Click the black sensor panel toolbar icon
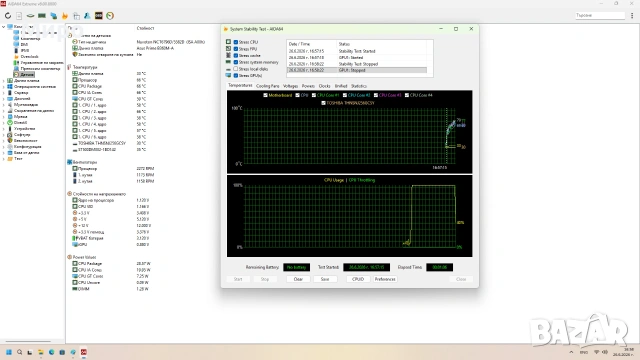 (98, 16)
